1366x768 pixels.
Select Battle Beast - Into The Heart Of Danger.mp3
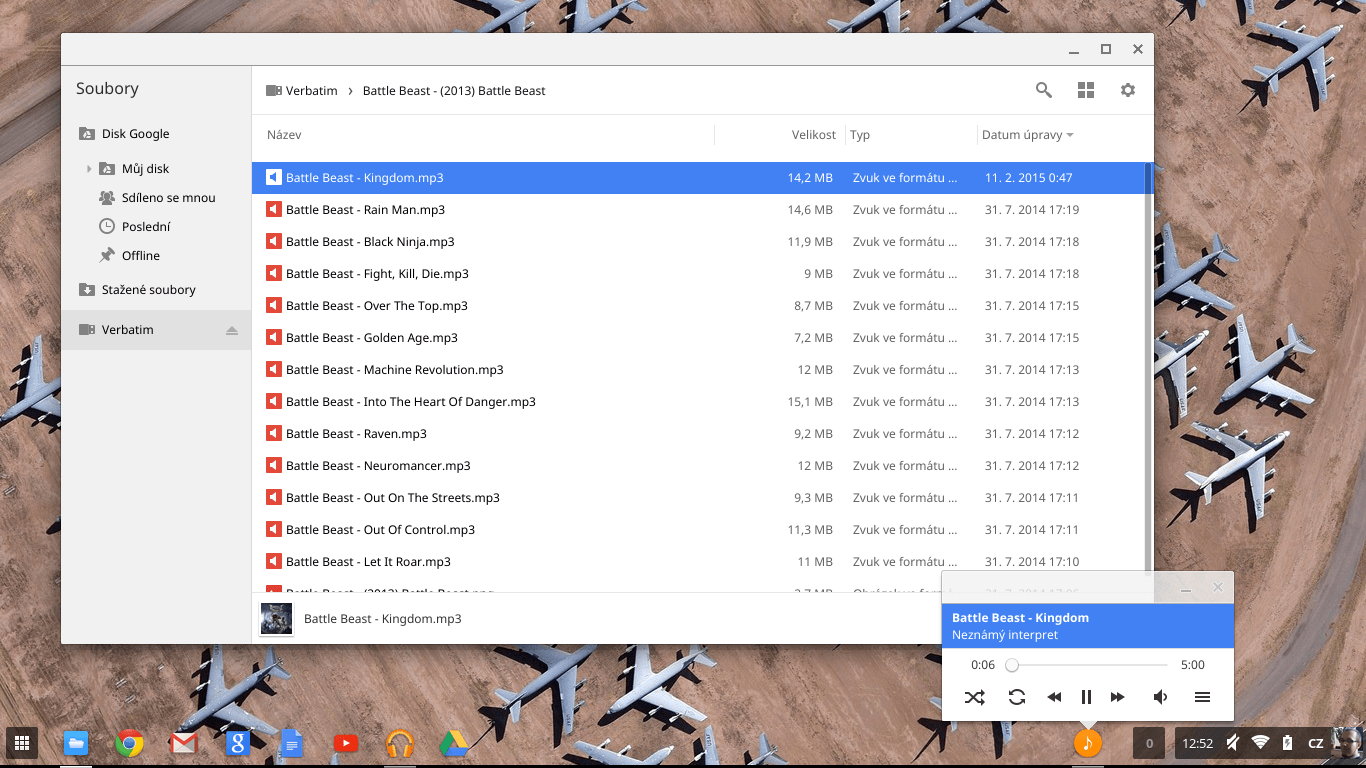(x=698, y=402)
